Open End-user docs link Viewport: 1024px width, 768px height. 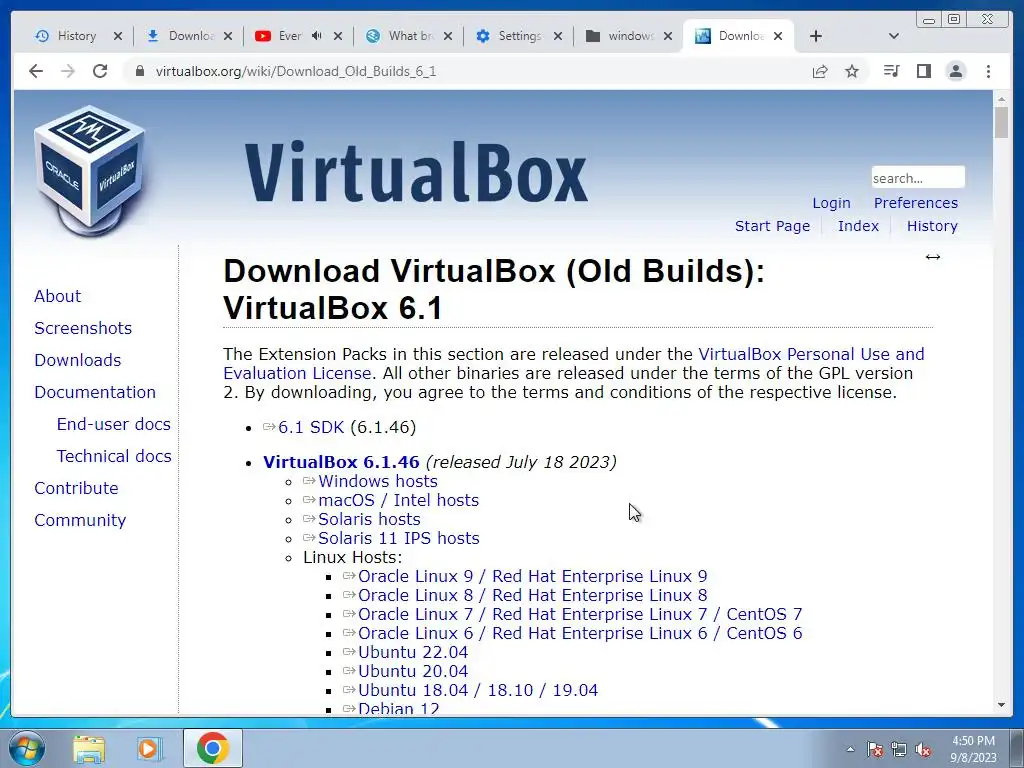(x=114, y=424)
